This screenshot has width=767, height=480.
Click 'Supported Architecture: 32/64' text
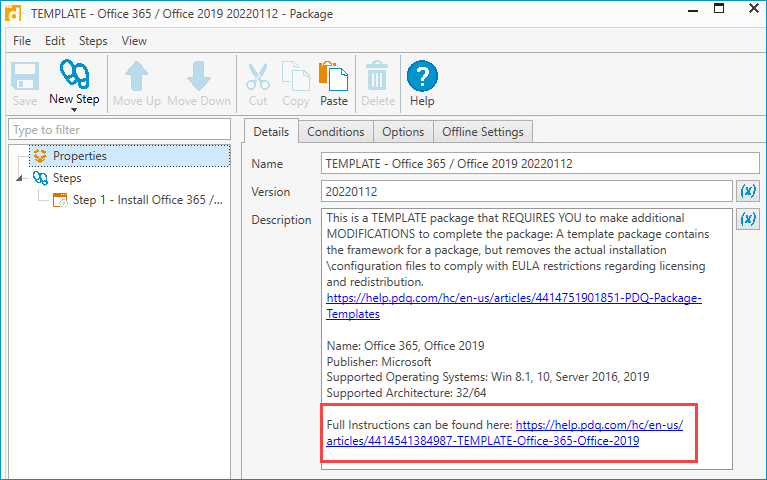(x=406, y=393)
